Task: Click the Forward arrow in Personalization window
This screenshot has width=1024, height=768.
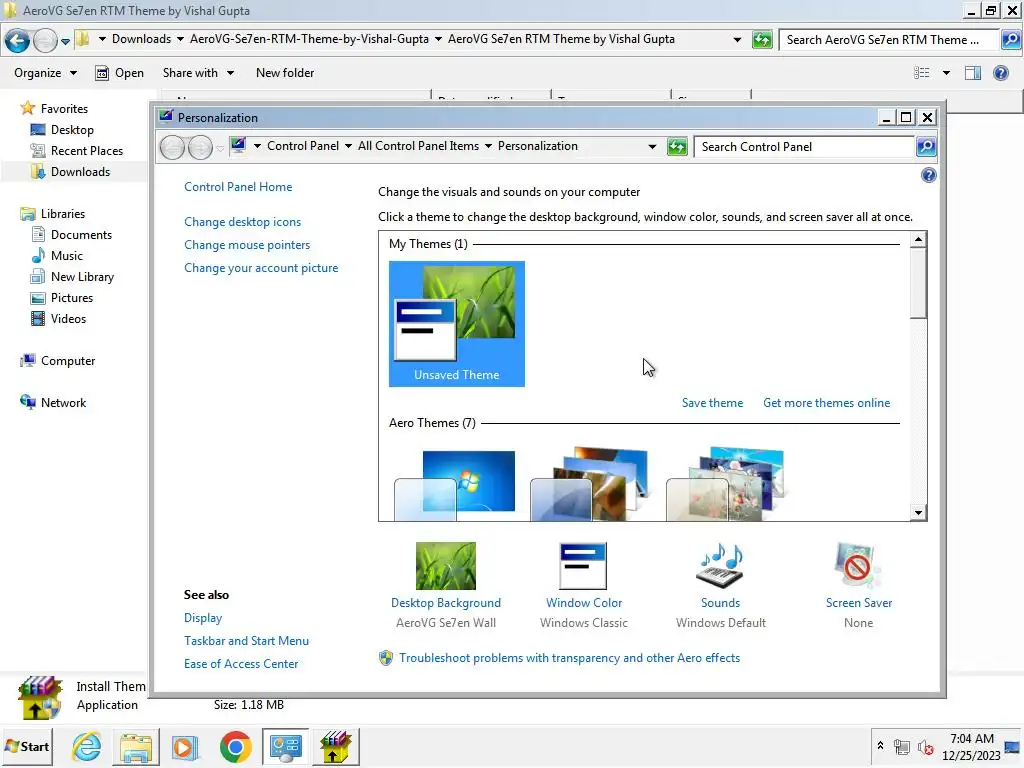Action: (200, 148)
